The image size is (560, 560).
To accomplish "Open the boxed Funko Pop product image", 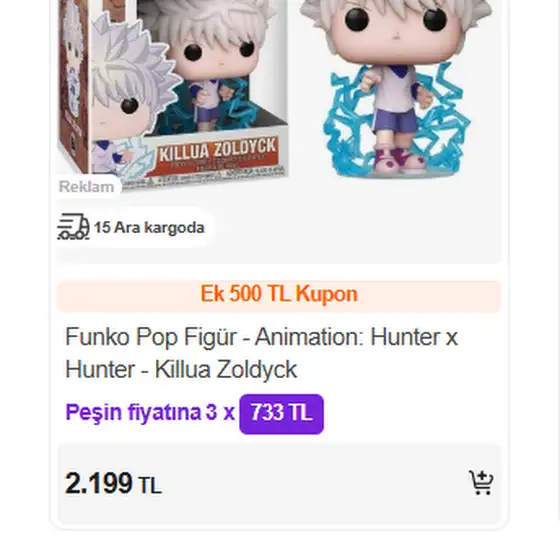I will tap(173, 93).
